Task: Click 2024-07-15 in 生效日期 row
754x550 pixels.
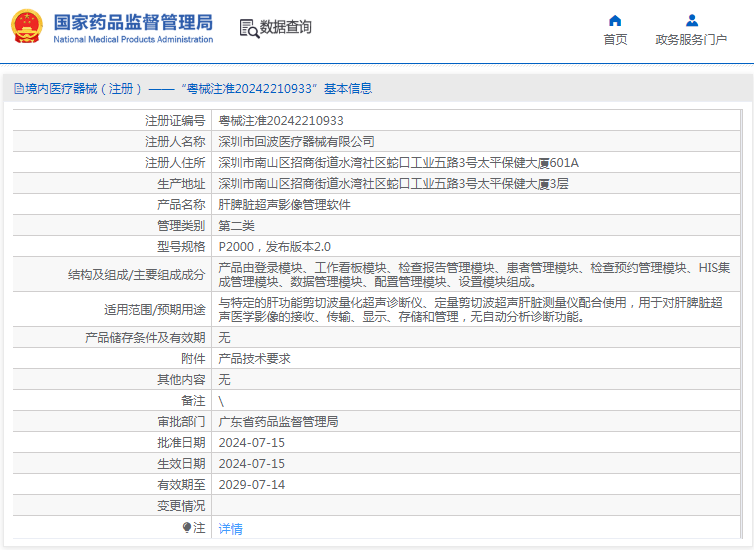Action: (x=251, y=464)
